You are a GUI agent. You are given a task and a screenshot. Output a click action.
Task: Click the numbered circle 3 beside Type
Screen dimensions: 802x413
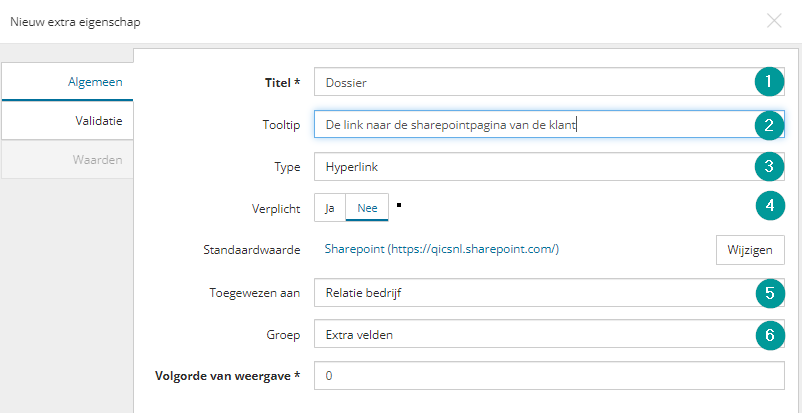[x=770, y=166]
